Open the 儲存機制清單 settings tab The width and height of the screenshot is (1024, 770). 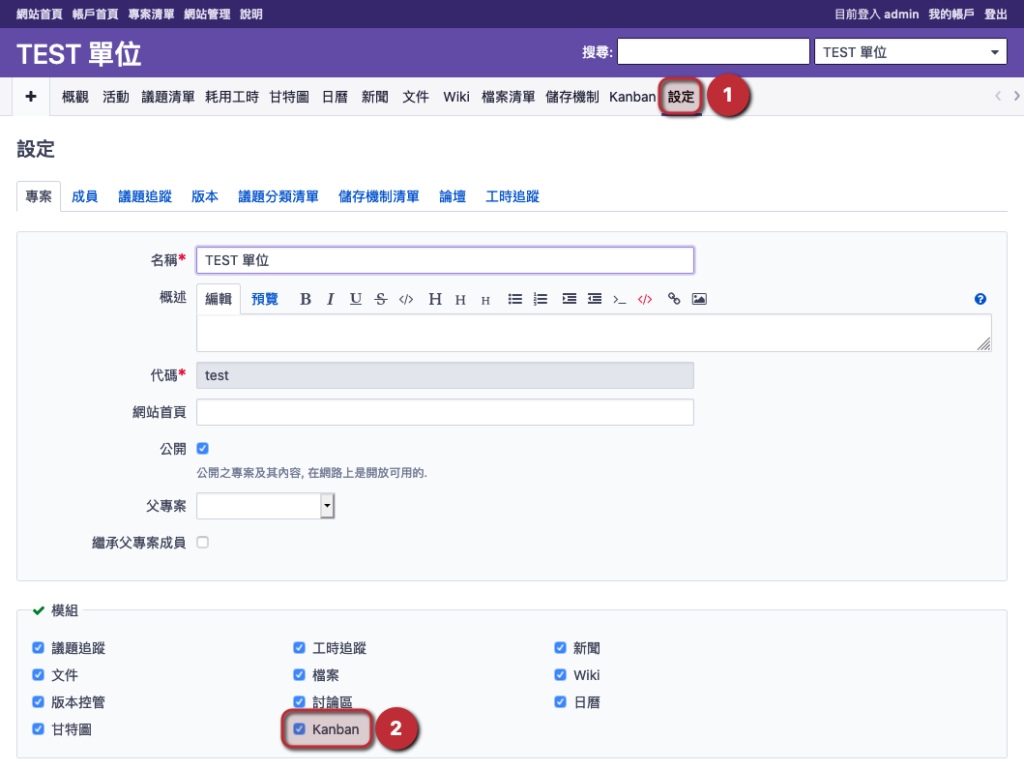[x=379, y=197]
